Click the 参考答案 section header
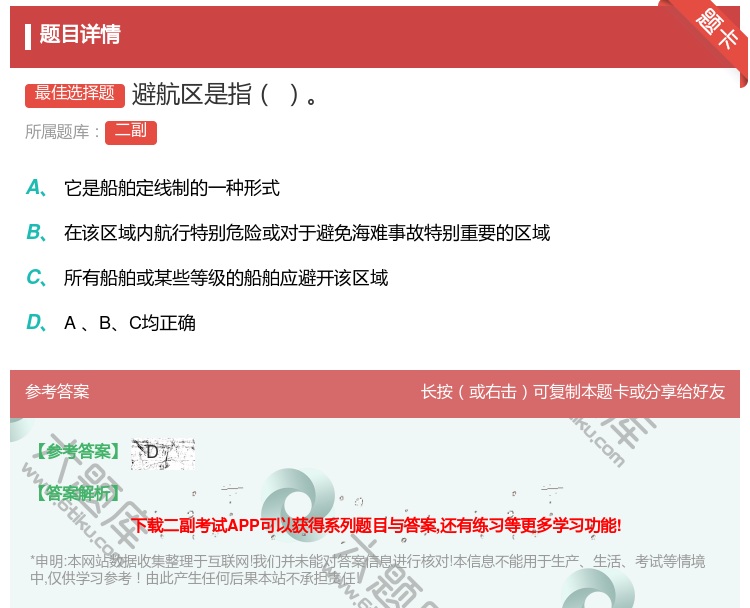Screen dimensions: 750x608 pyautogui.click(x=57, y=392)
